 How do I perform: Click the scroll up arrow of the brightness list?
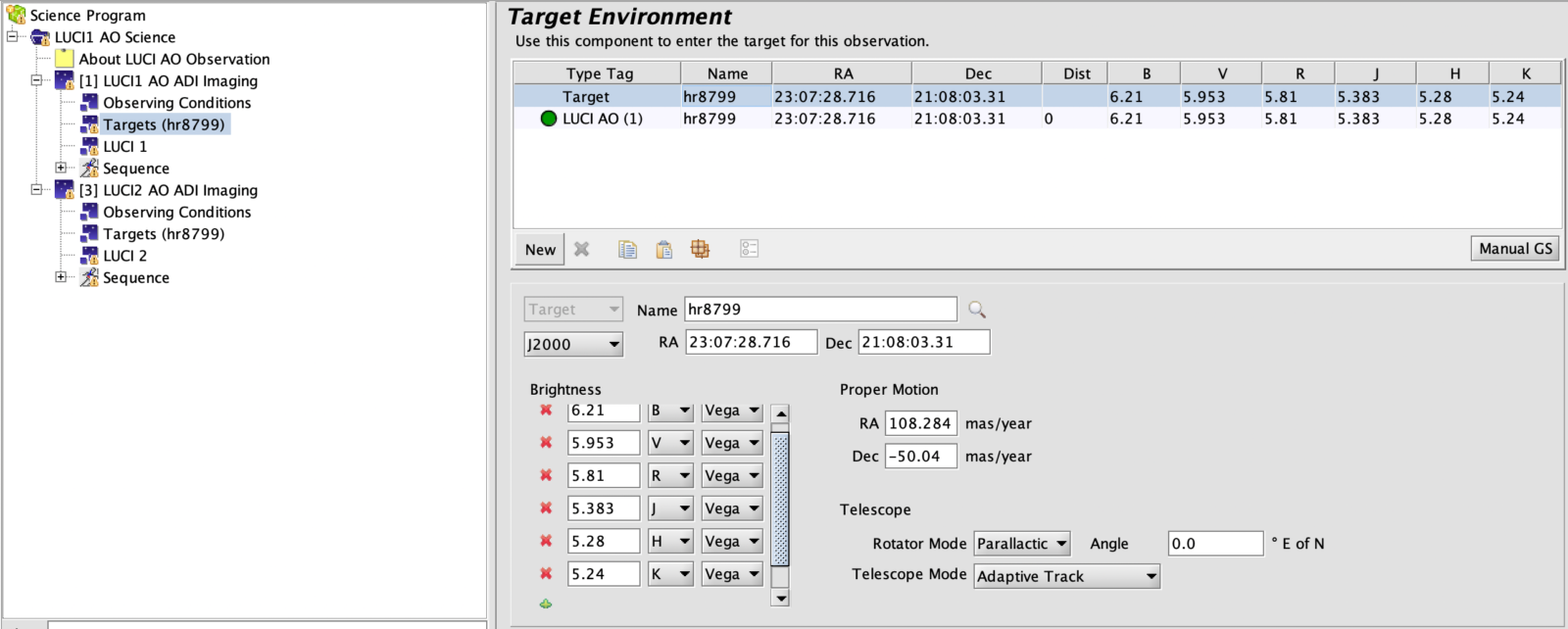pos(780,413)
